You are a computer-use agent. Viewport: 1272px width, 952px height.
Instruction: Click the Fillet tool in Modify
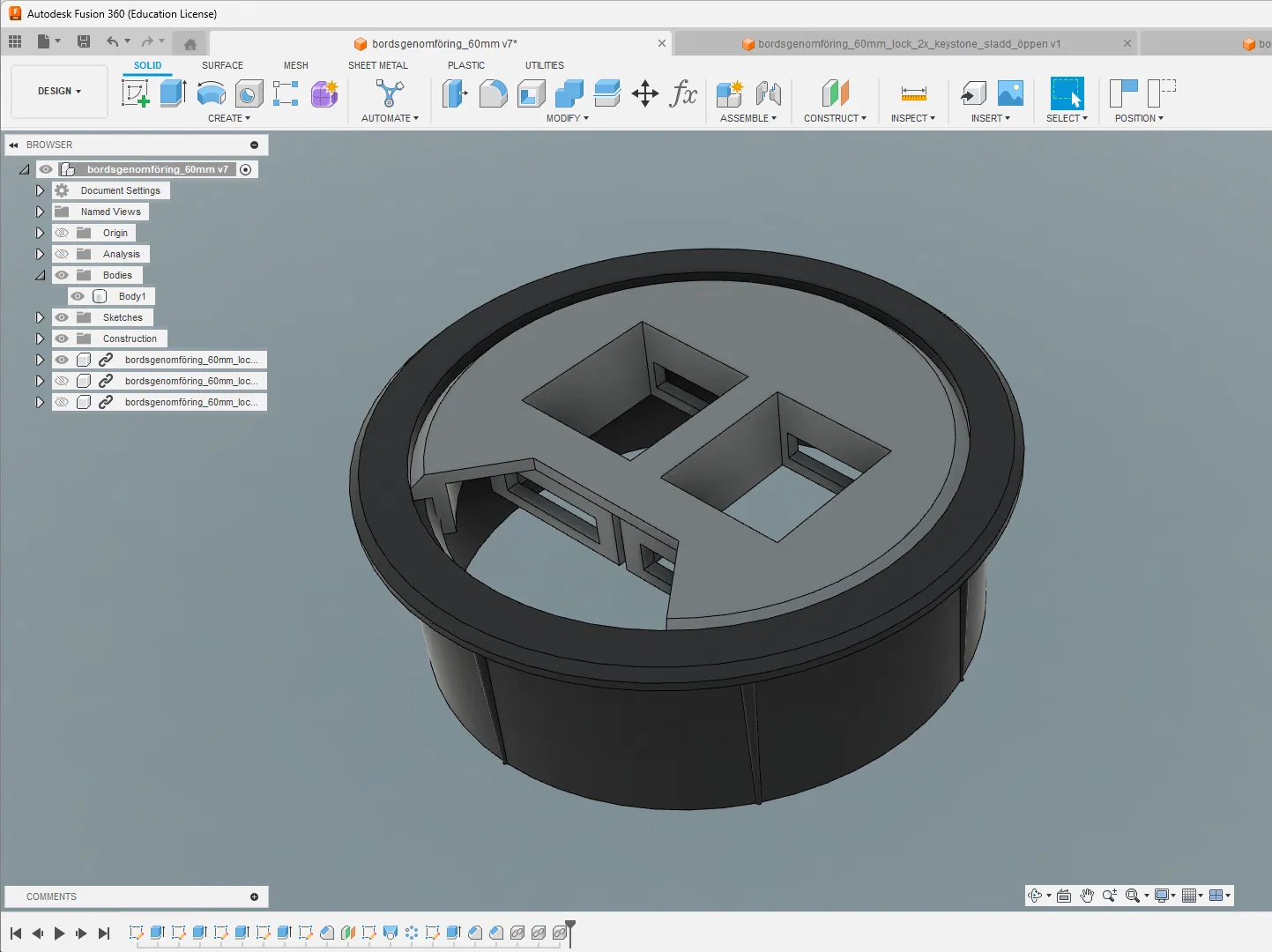tap(493, 93)
